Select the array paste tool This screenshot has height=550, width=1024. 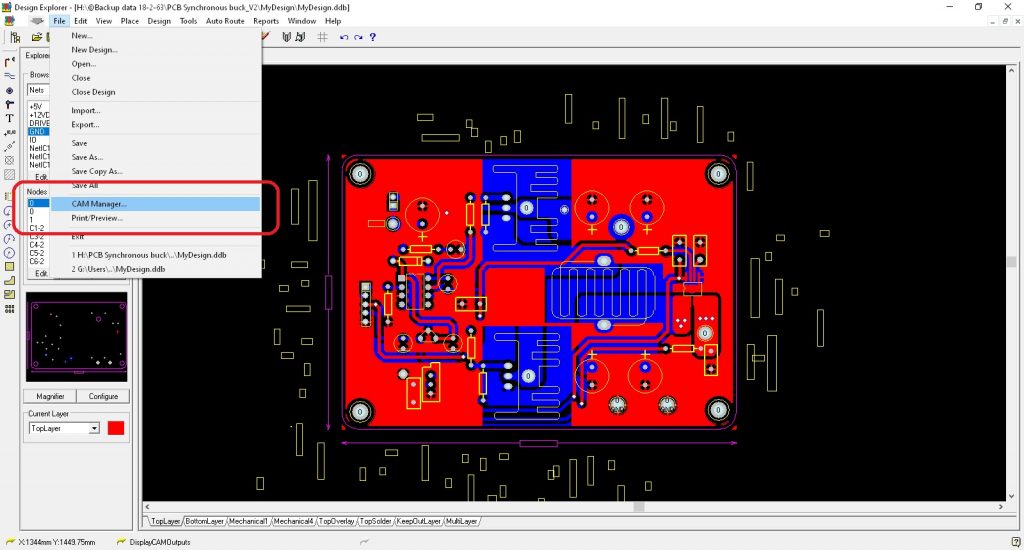[10, 309]
